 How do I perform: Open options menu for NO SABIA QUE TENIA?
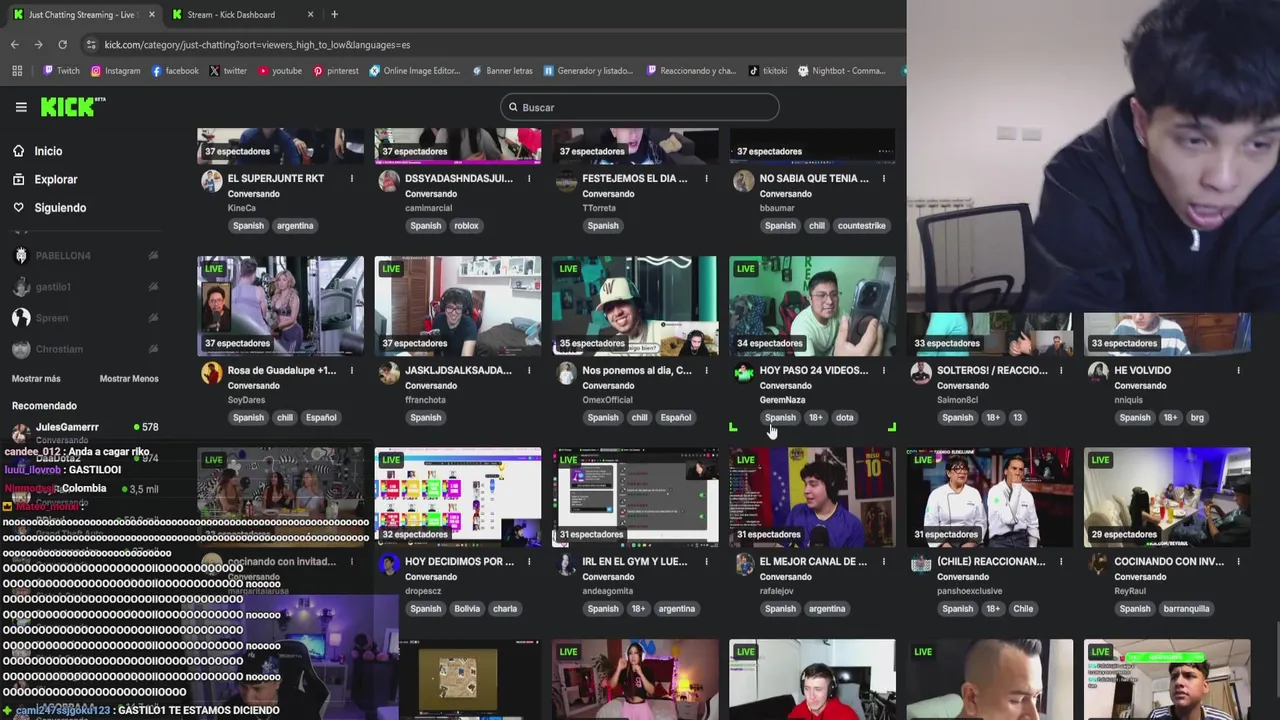883,178
